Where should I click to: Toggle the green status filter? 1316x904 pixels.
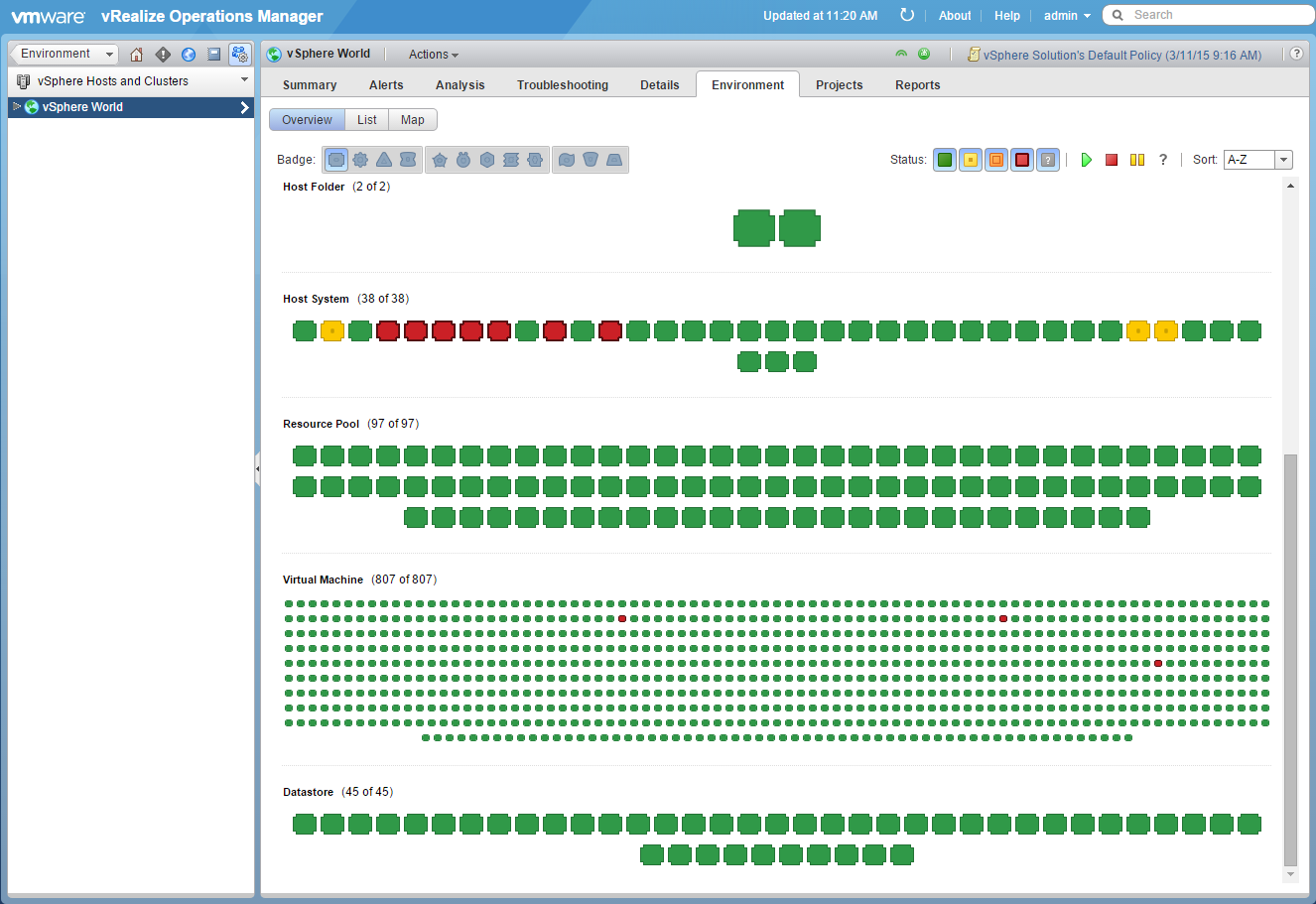click(945, 160)
